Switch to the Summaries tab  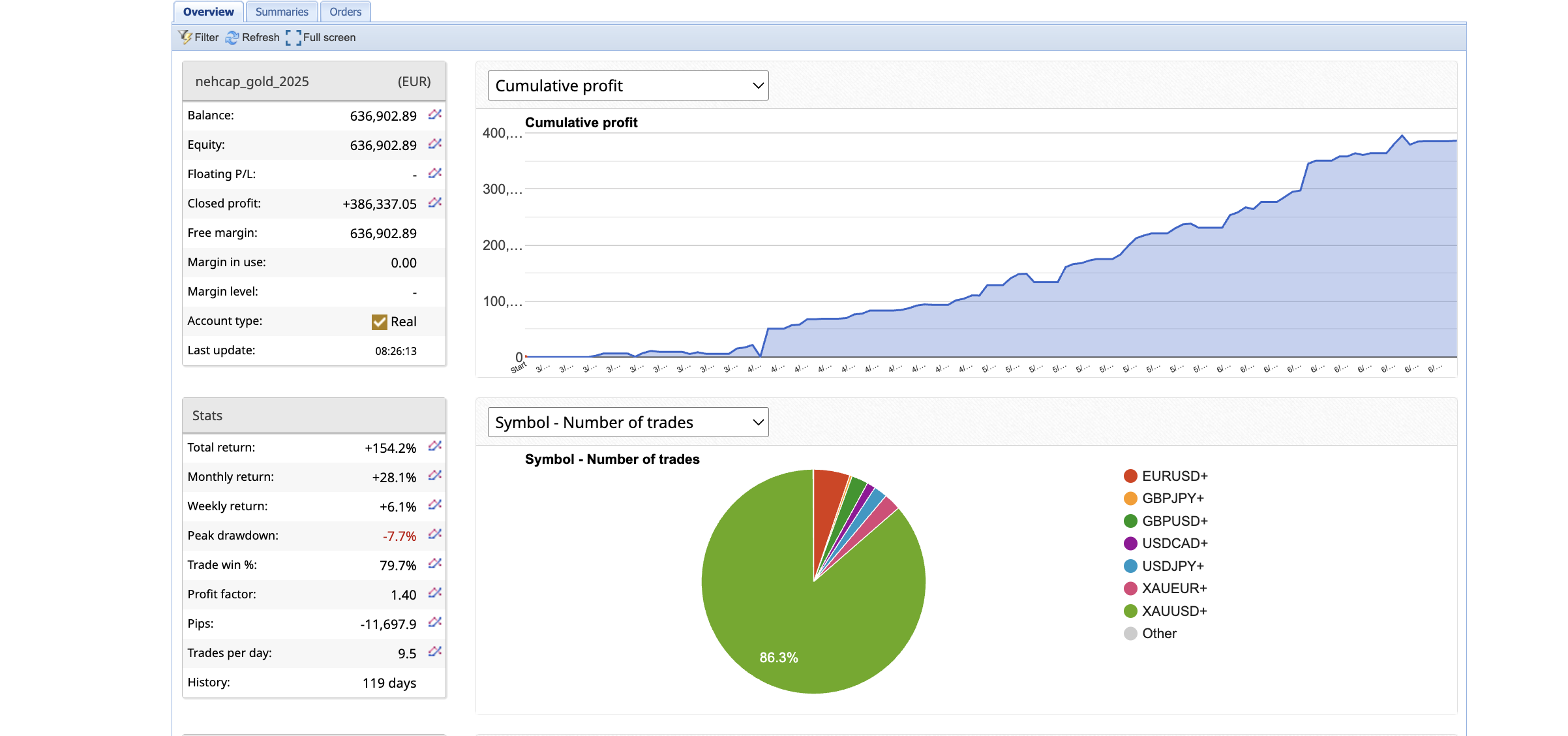282,12
